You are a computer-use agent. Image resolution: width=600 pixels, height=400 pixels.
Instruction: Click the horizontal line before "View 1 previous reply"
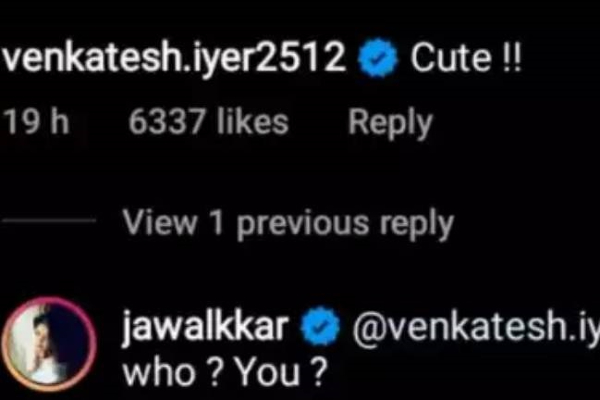click(x=49, y=220)
